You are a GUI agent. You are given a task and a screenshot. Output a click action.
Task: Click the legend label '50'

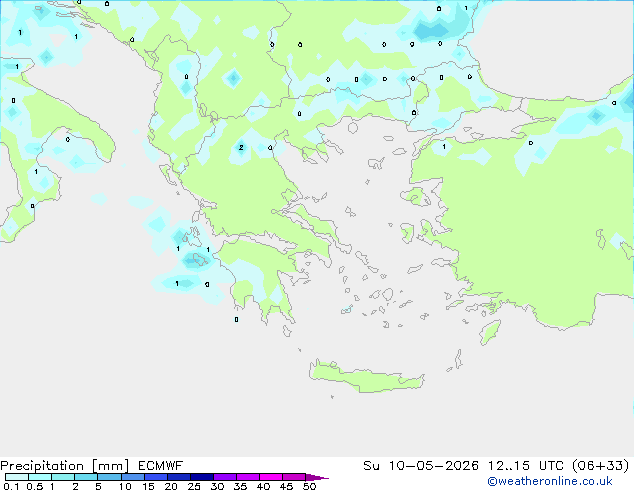[309, 486]
